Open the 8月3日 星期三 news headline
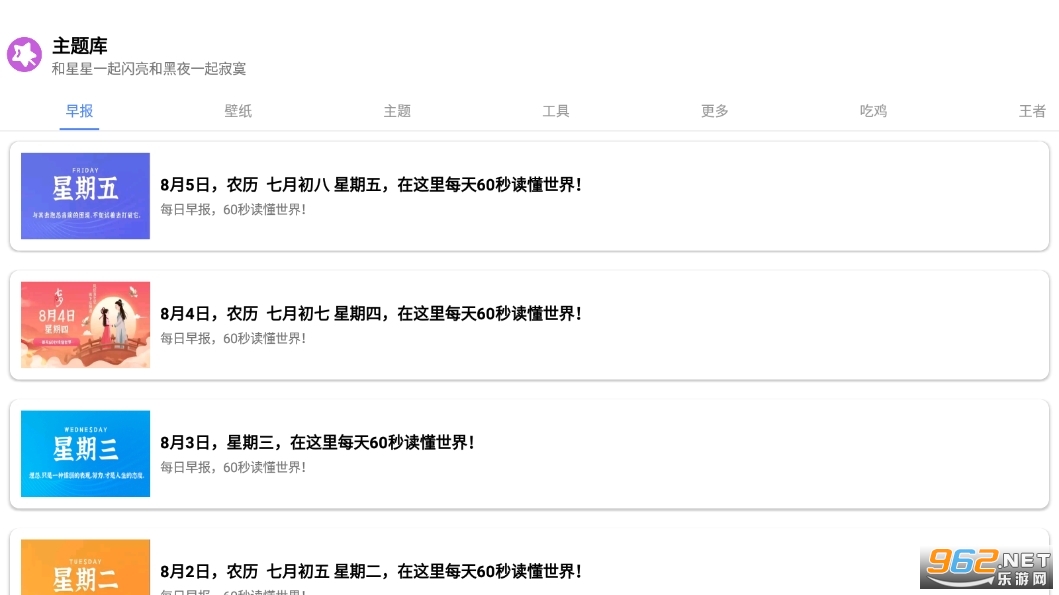This screenshot has width=1059, height=595. pos(317,442)
